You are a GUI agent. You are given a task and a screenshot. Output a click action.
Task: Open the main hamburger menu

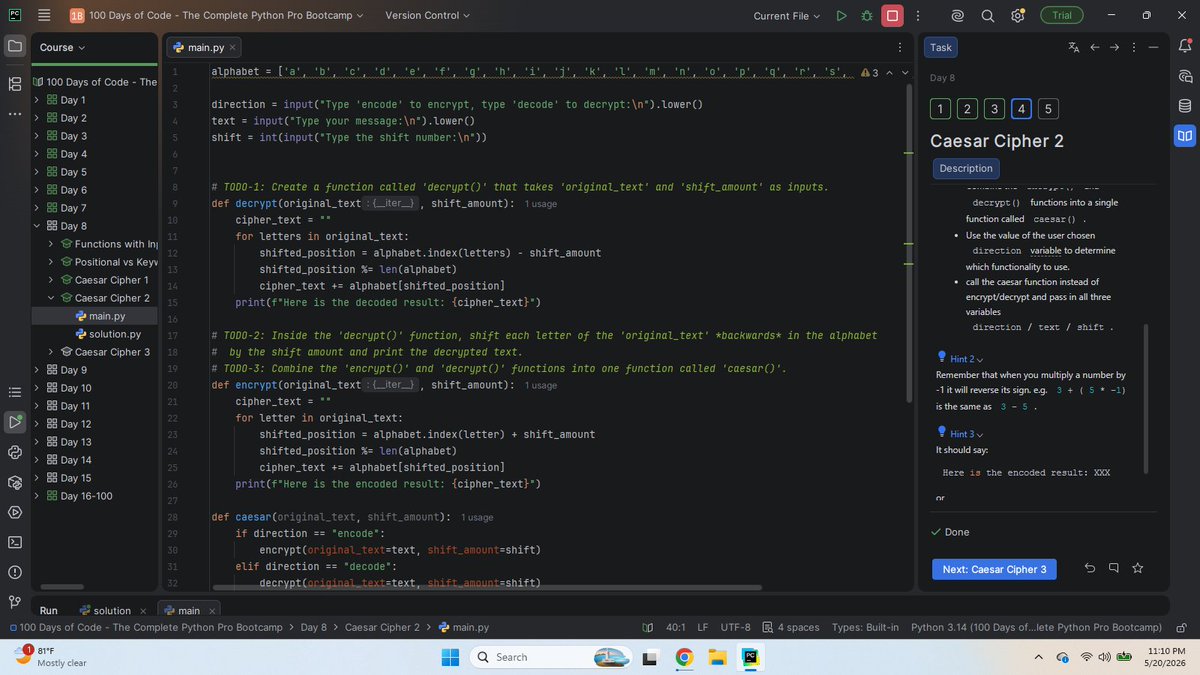[44, 15]
